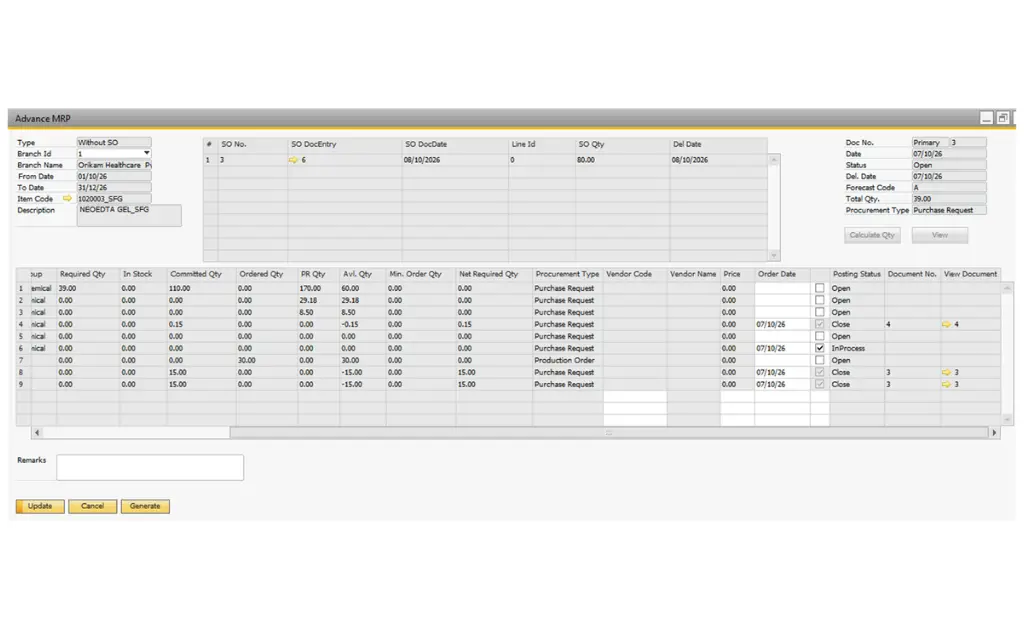Tick the checkbox in row 1
This screenshot has width=1024, height=630.
click(x=820, y=288)
